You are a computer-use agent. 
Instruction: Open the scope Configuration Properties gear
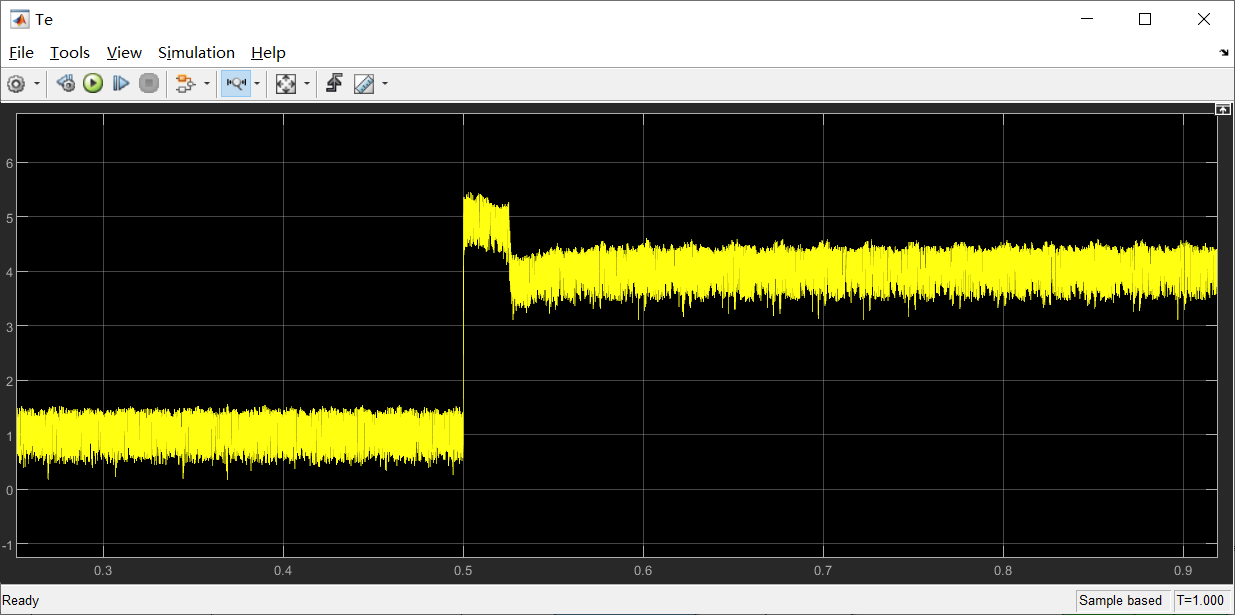pos(16,84)
